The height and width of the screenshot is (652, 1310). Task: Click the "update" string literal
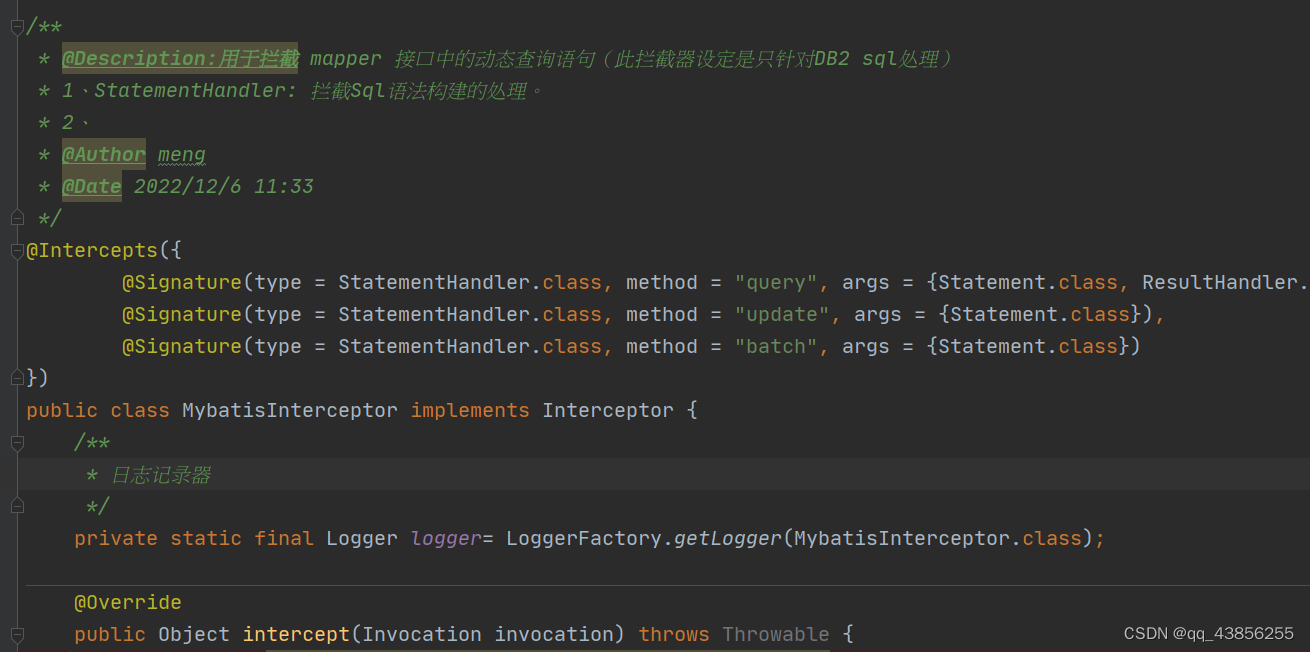(x=783, y=314)
